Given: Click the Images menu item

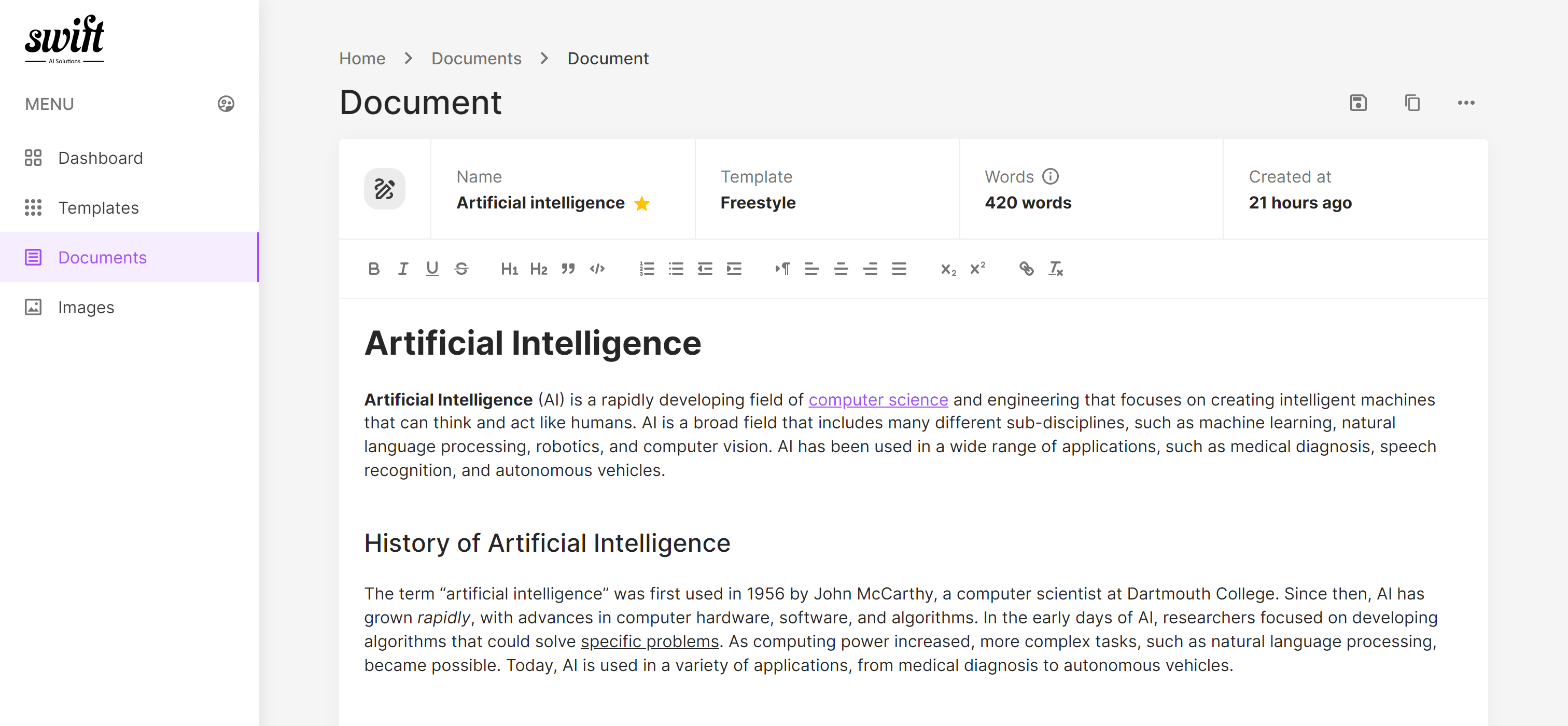Looking at the screenshot, I should pos(86,307).
